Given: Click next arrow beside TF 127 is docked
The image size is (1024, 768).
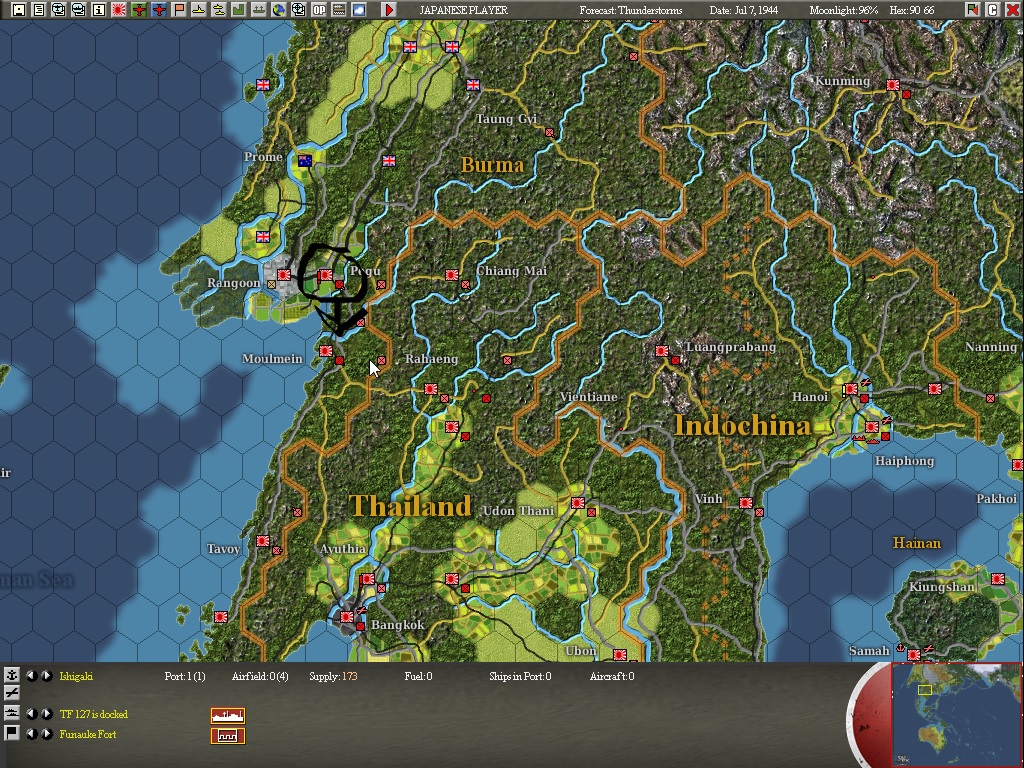Looking at the screenshot, I should tap(47, 714).
